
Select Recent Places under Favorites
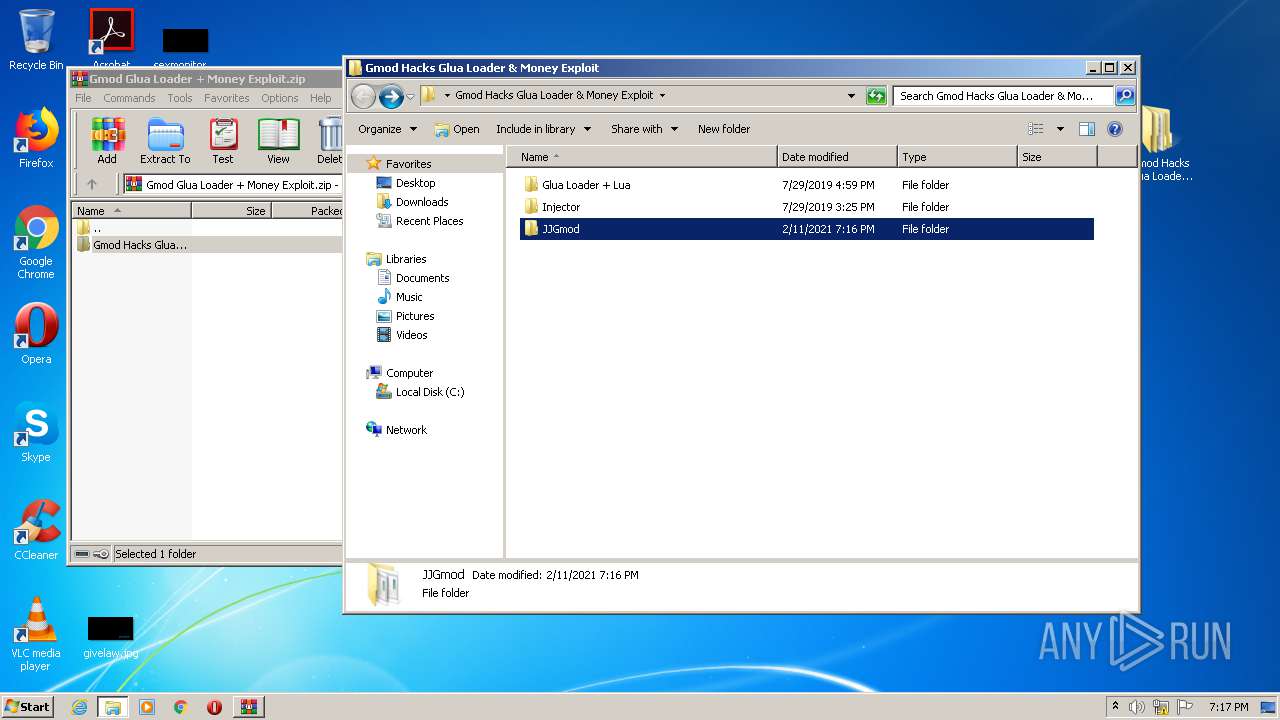pyautogui.click(x=429, y=221)
